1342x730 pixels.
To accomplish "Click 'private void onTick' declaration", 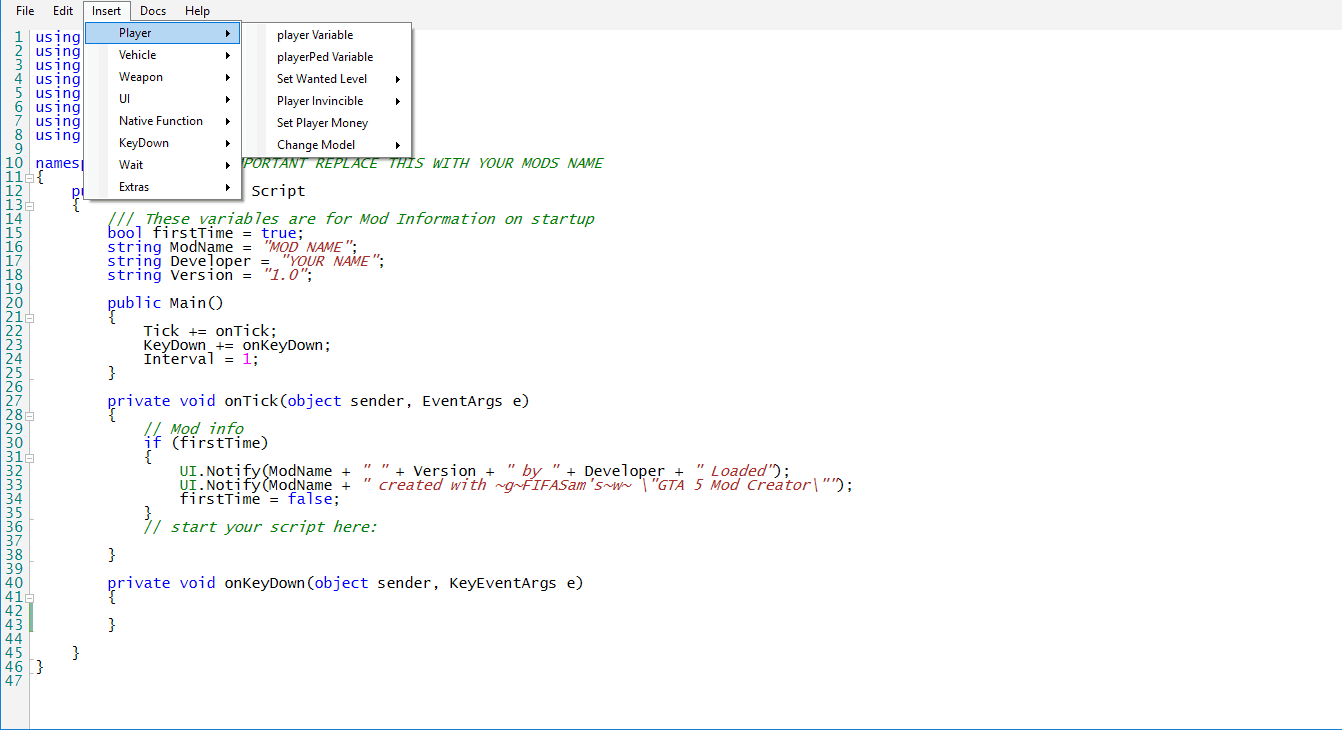I will point(318,401).
